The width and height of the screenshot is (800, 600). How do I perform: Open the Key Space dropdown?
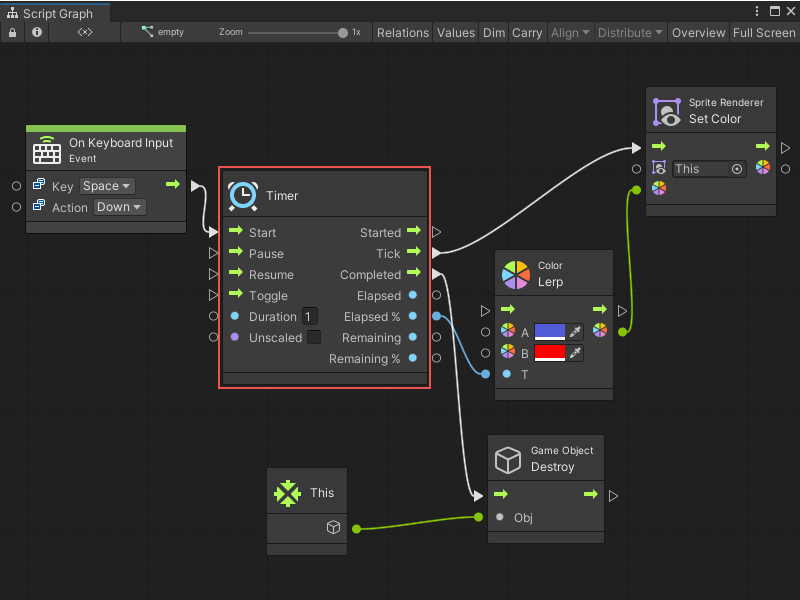coord(106,185)
